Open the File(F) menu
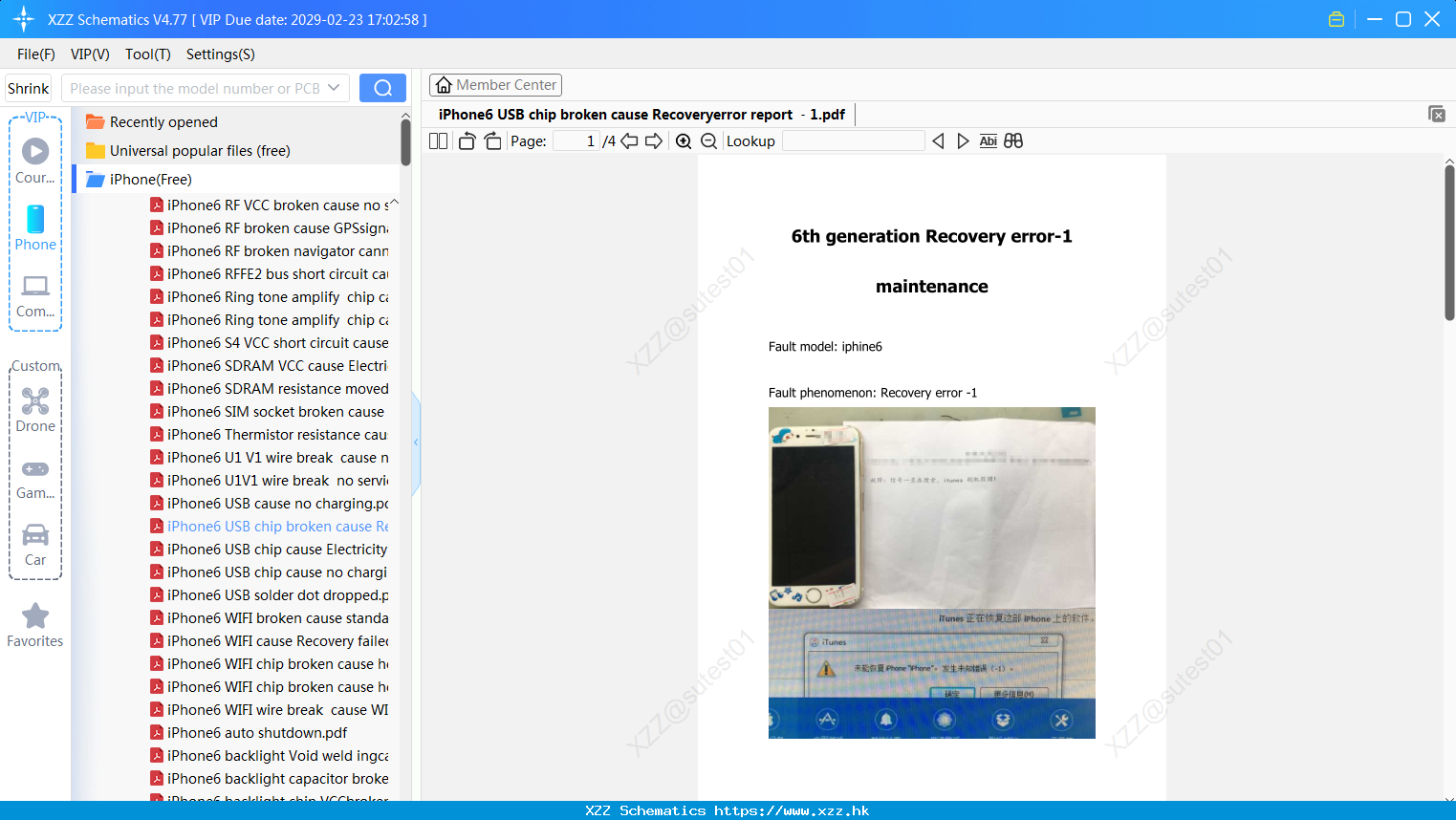1456x820 pixels. 36,54
